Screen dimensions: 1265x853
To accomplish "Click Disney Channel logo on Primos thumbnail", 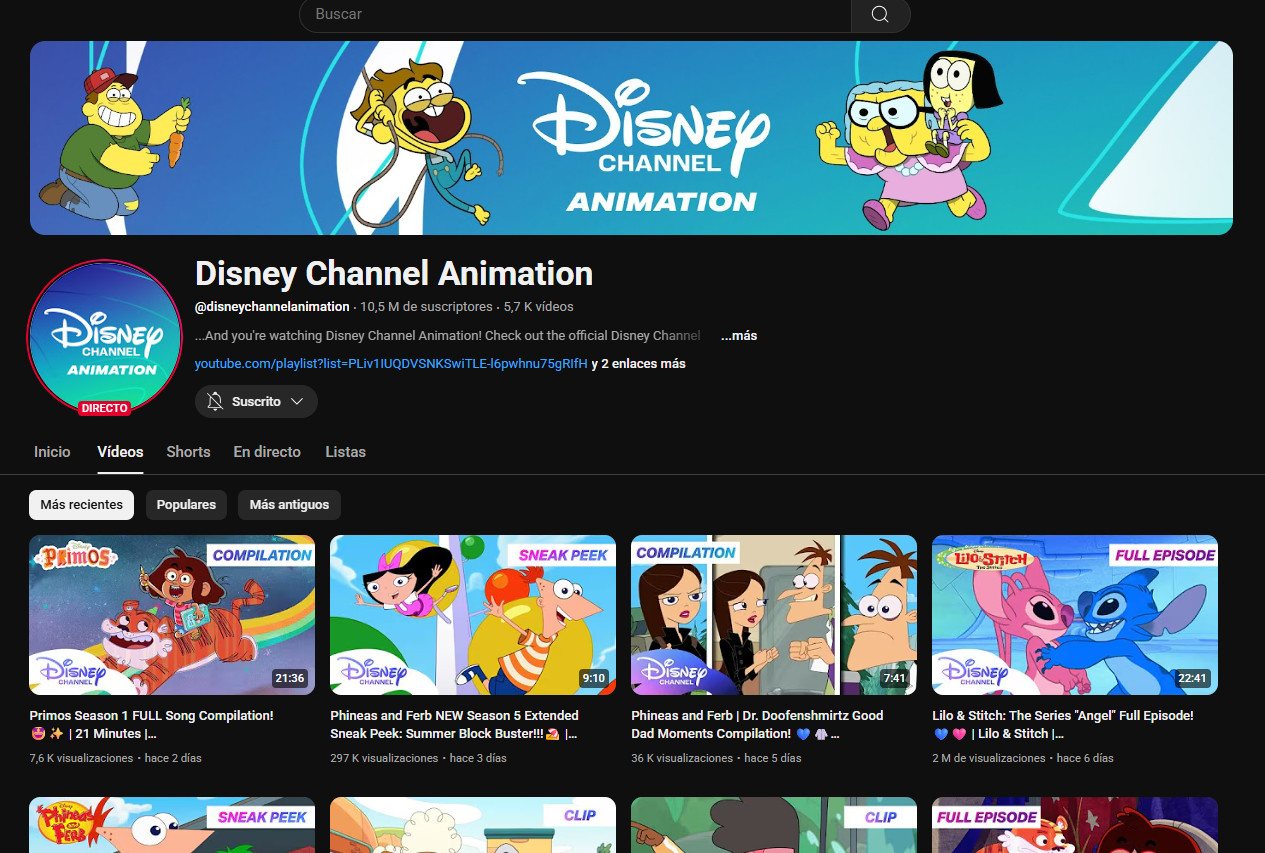I will [x=71, y=671].
